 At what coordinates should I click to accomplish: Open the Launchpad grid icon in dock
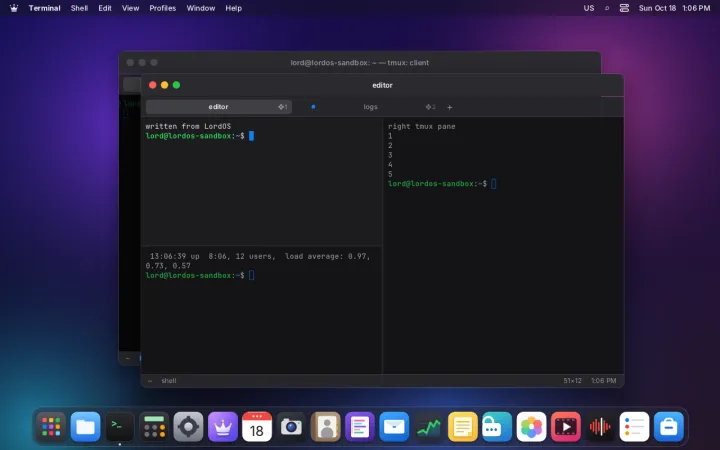[x=51, y=427]
